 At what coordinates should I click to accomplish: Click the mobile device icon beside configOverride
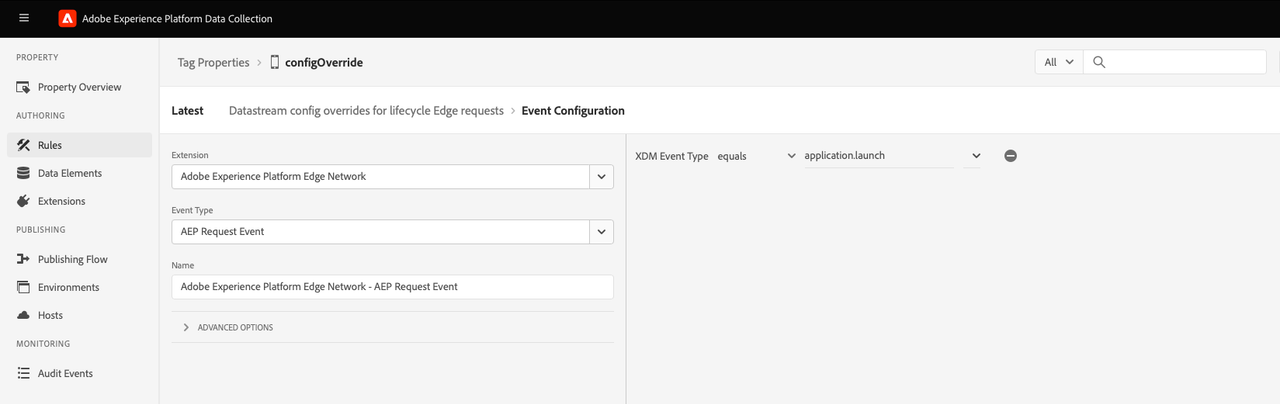[x=275, y=62]
